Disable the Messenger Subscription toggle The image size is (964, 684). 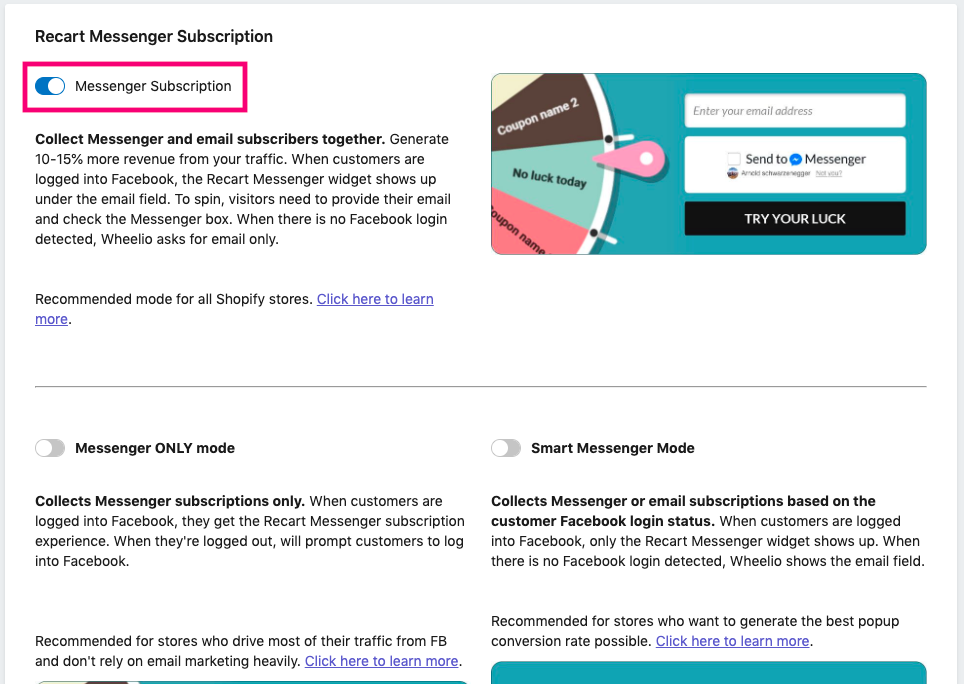coord(50,86)
